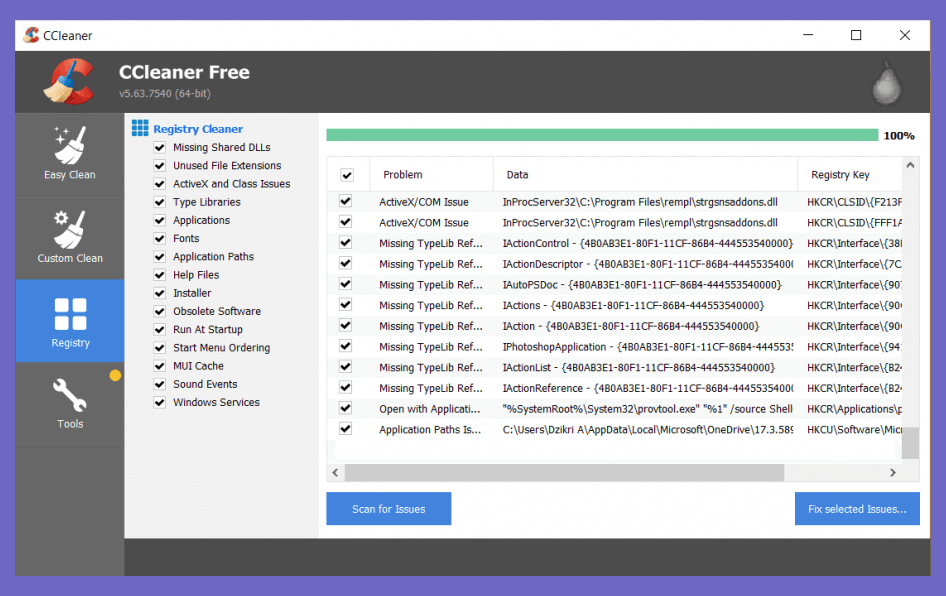Screen dimensions: 946x596
Task: Sort by the Data column header
Action: coord(646,174)
